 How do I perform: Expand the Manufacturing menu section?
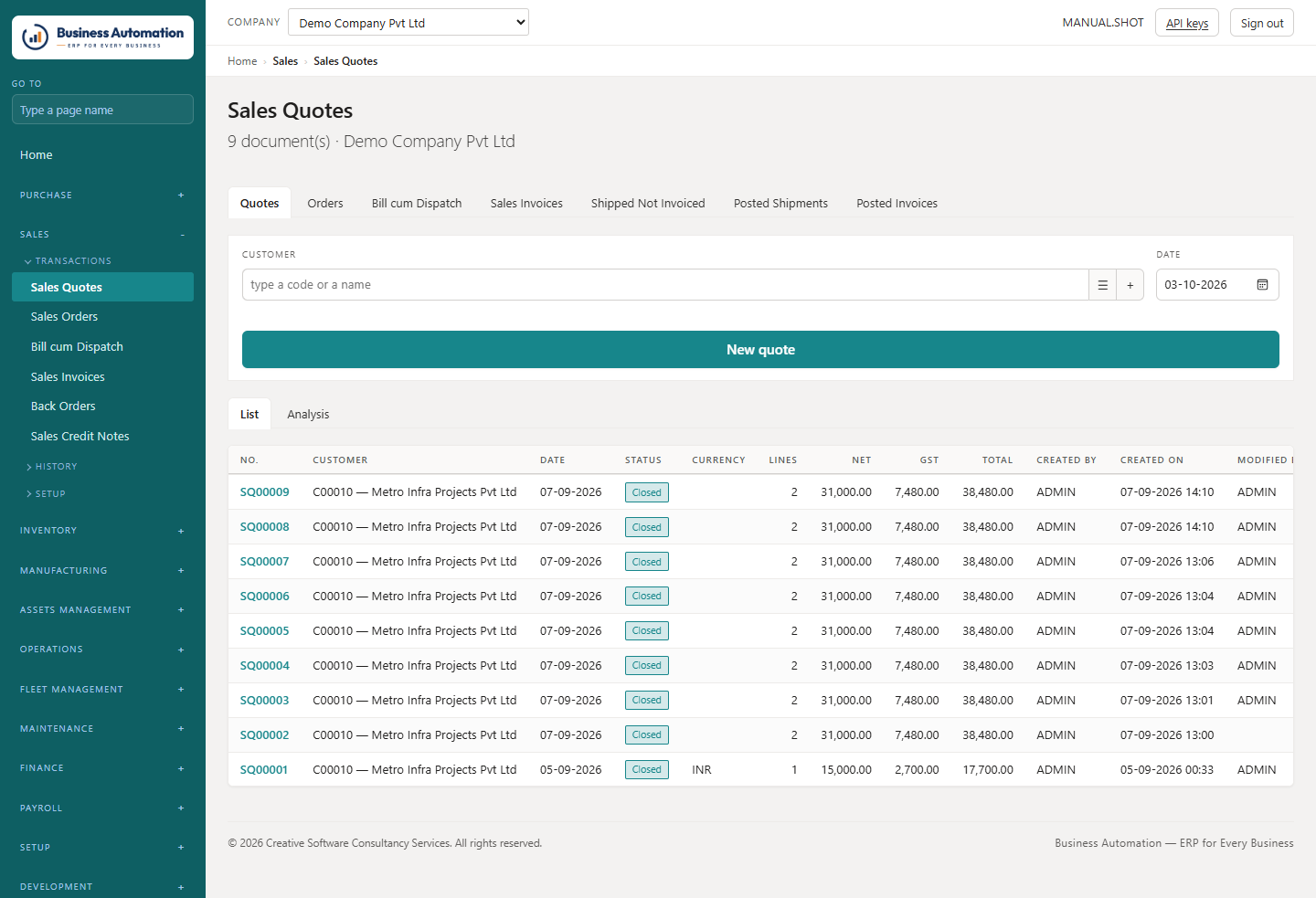[x=102, y=571]
